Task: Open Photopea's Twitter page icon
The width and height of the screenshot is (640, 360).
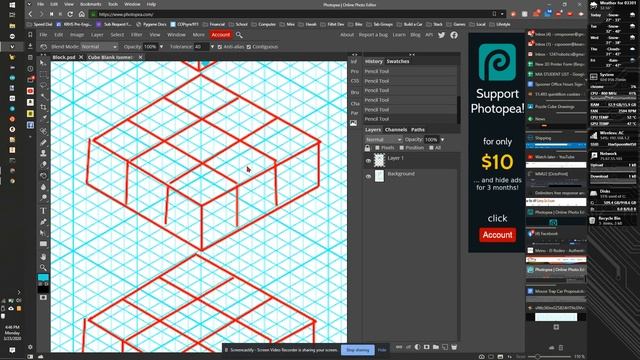Action: click(x=442, y=35)
